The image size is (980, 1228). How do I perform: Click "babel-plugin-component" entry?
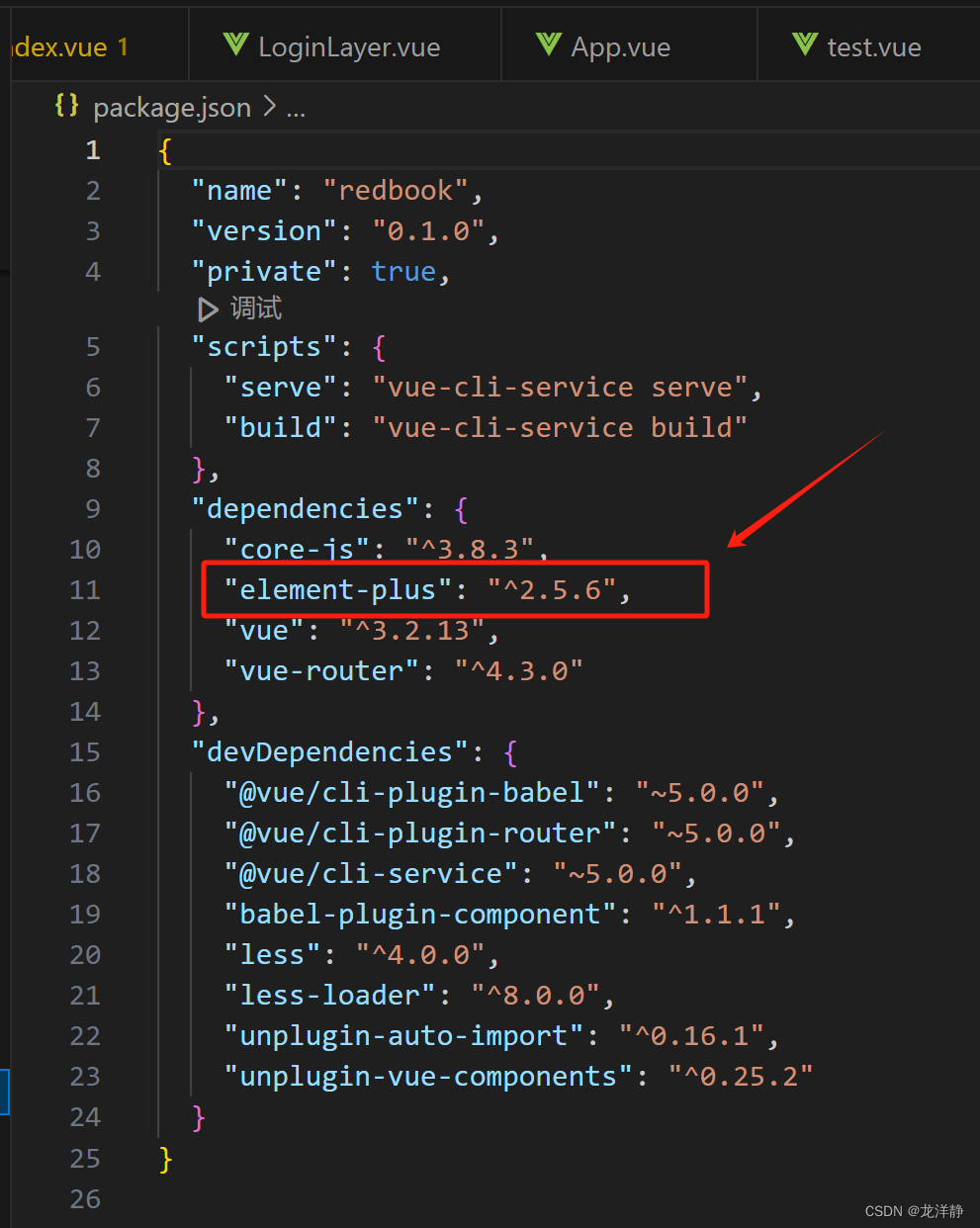coord(509,915)
